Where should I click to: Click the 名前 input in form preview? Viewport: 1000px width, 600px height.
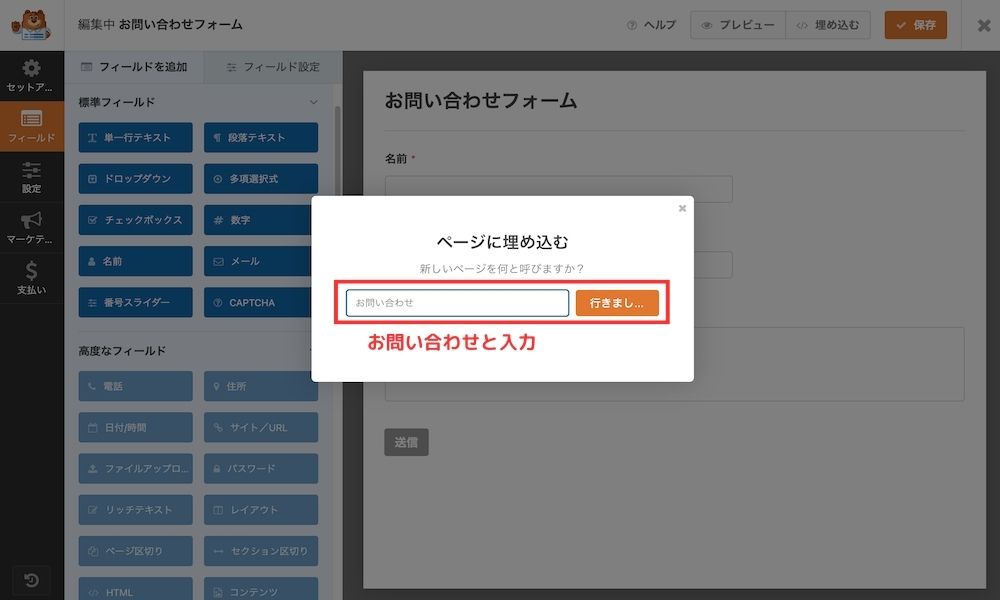click(x=559, y=189)
